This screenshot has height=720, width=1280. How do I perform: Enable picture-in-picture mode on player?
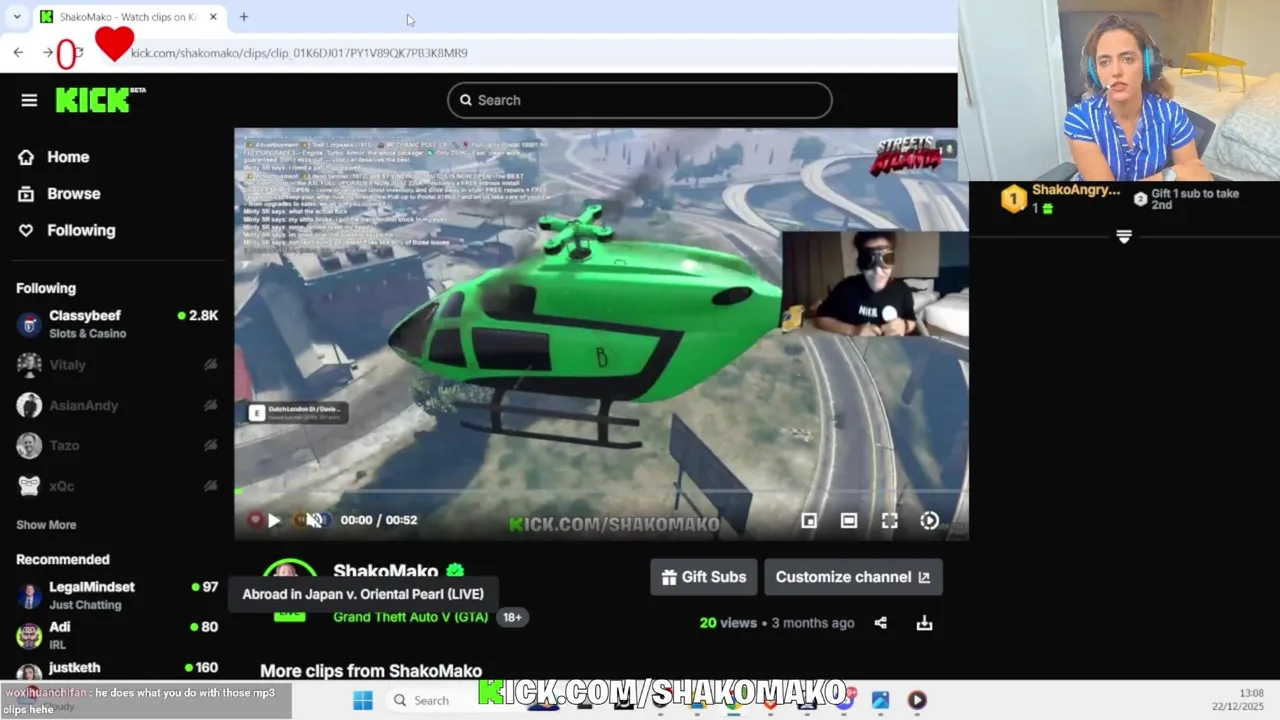point(809,520)
